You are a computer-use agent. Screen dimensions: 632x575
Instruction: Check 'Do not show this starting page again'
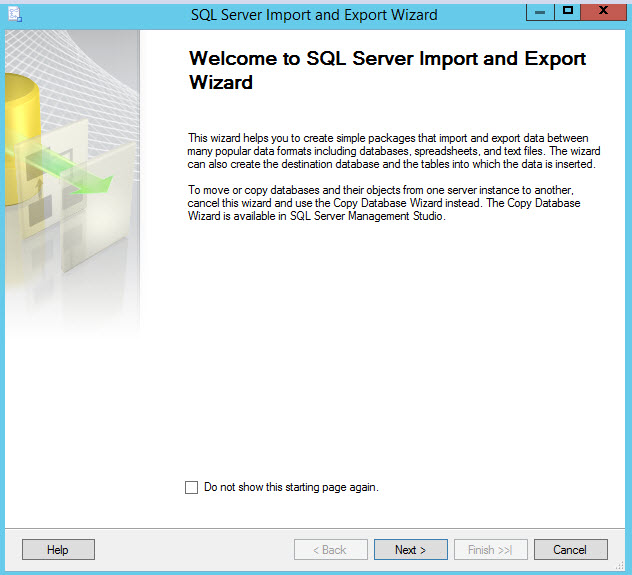point(191,487)
